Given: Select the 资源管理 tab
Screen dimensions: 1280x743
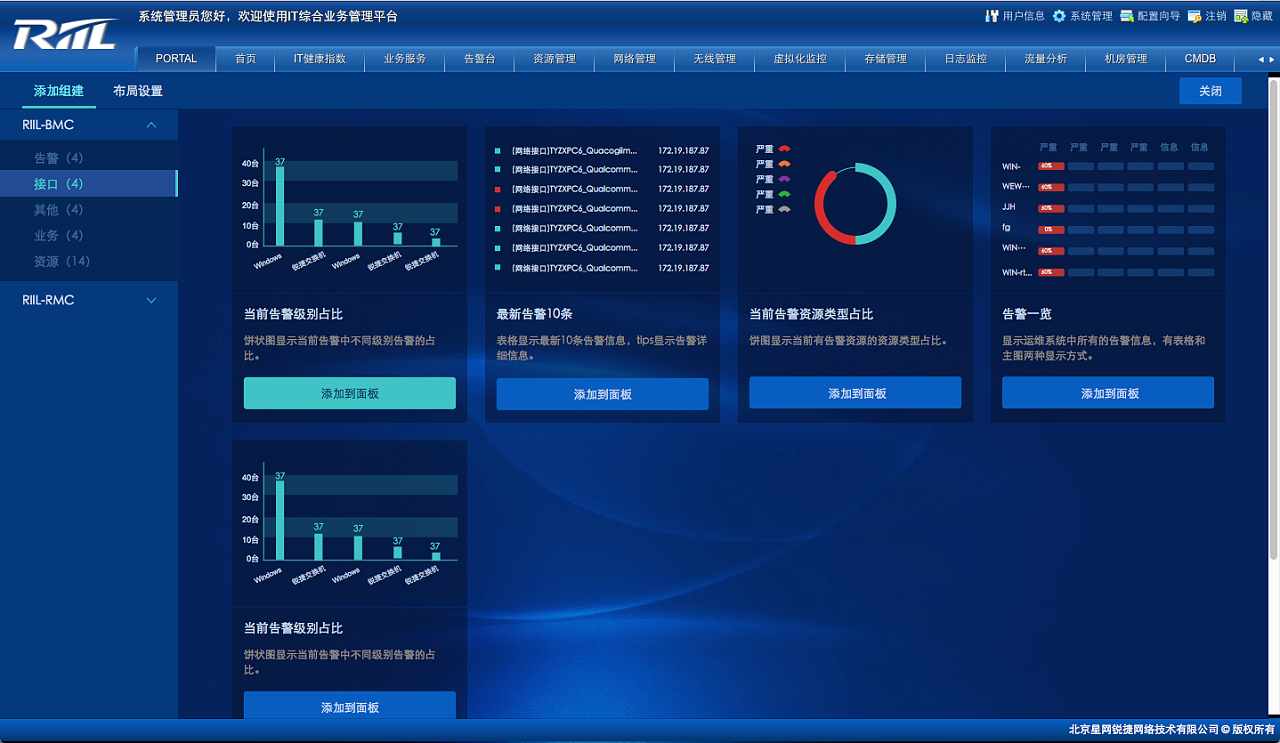Looking at the screenshot, I should tap(555, 59).
